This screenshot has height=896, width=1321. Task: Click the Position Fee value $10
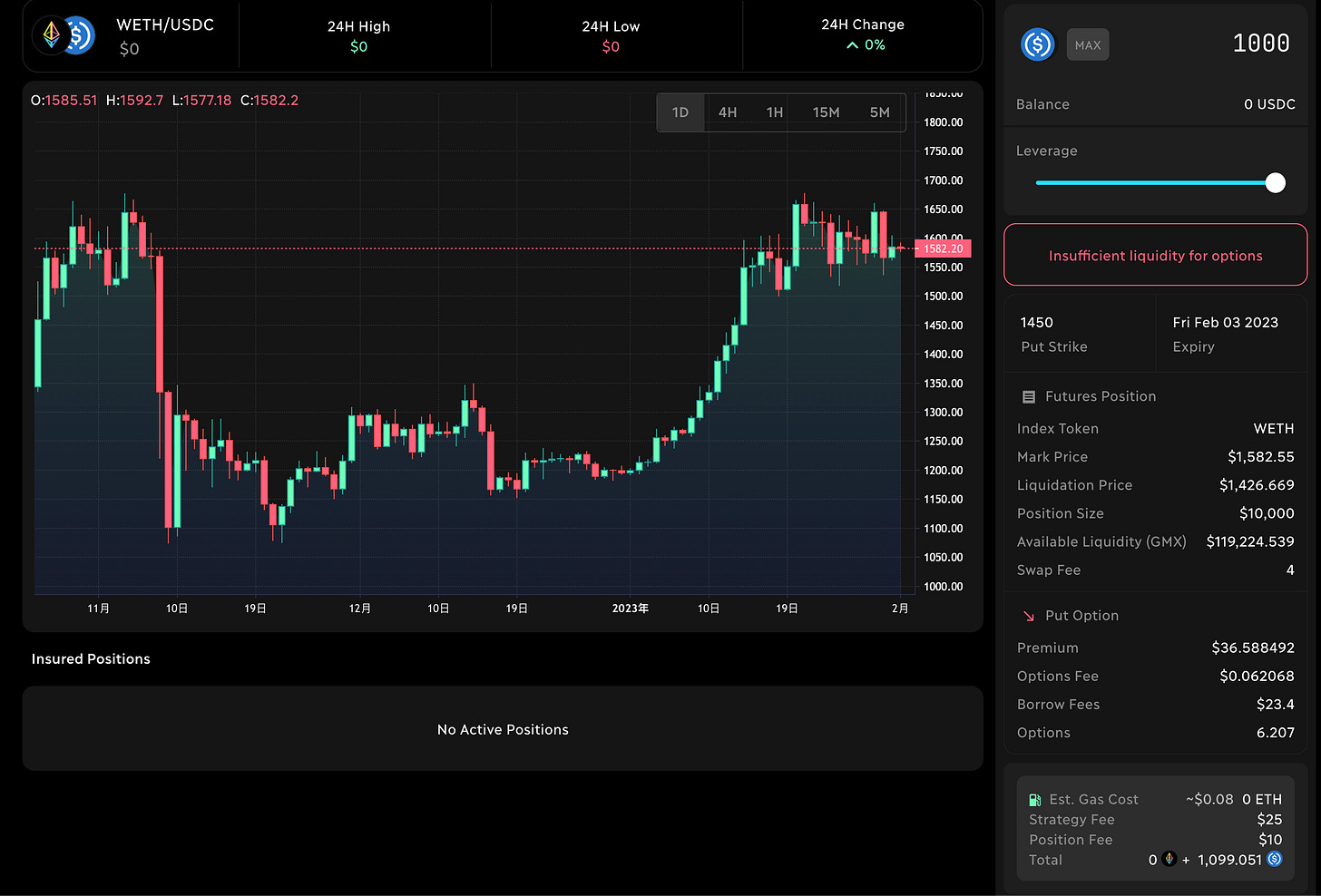(x=1270, y=840)
